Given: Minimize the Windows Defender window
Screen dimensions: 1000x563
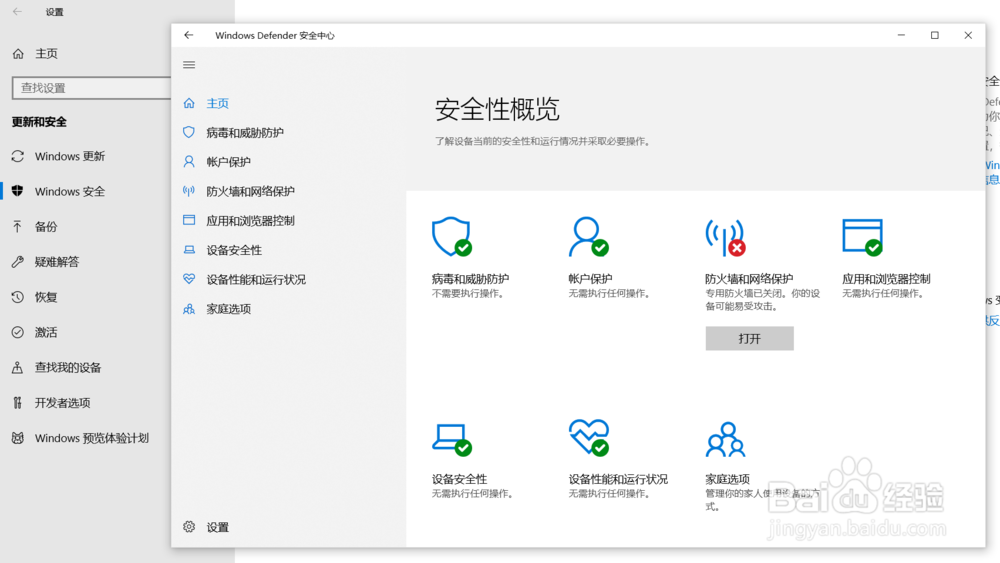Looking at the screenshot, I should click(x=901, y=35).
